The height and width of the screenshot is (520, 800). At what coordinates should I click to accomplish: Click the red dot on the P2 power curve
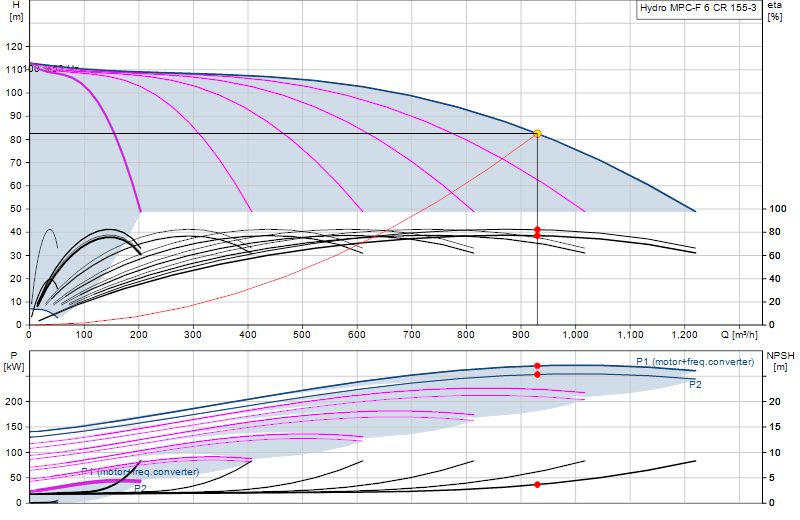tap(537, 375)
